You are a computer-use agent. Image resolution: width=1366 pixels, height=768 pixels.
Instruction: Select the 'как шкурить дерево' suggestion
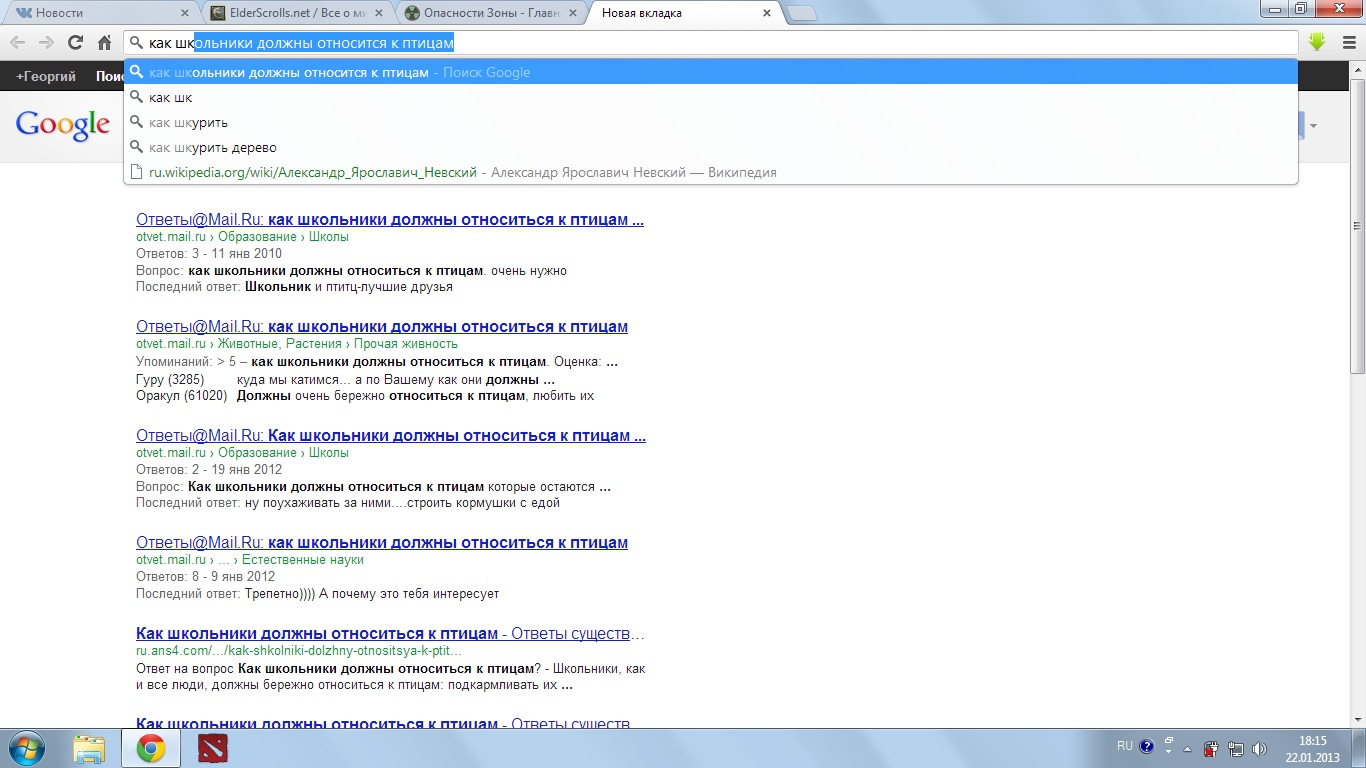212,147
